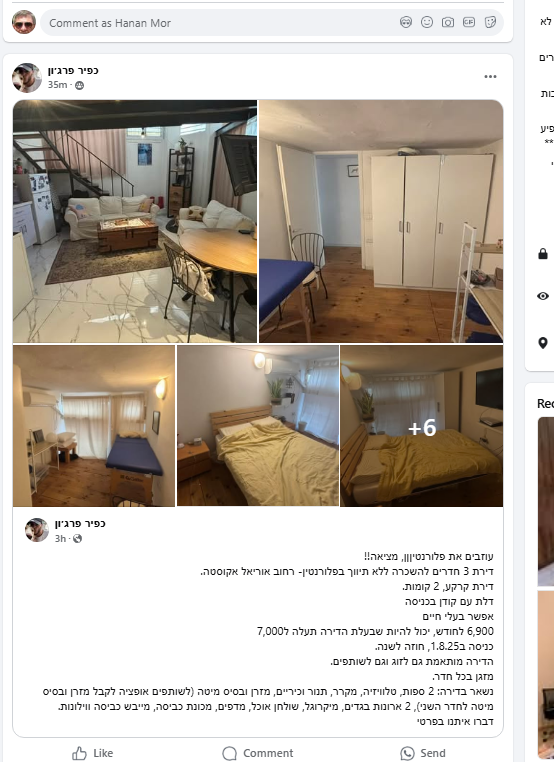Attach a photo using the camera icon
The image size is (554, 762).
tap(448, 22)
